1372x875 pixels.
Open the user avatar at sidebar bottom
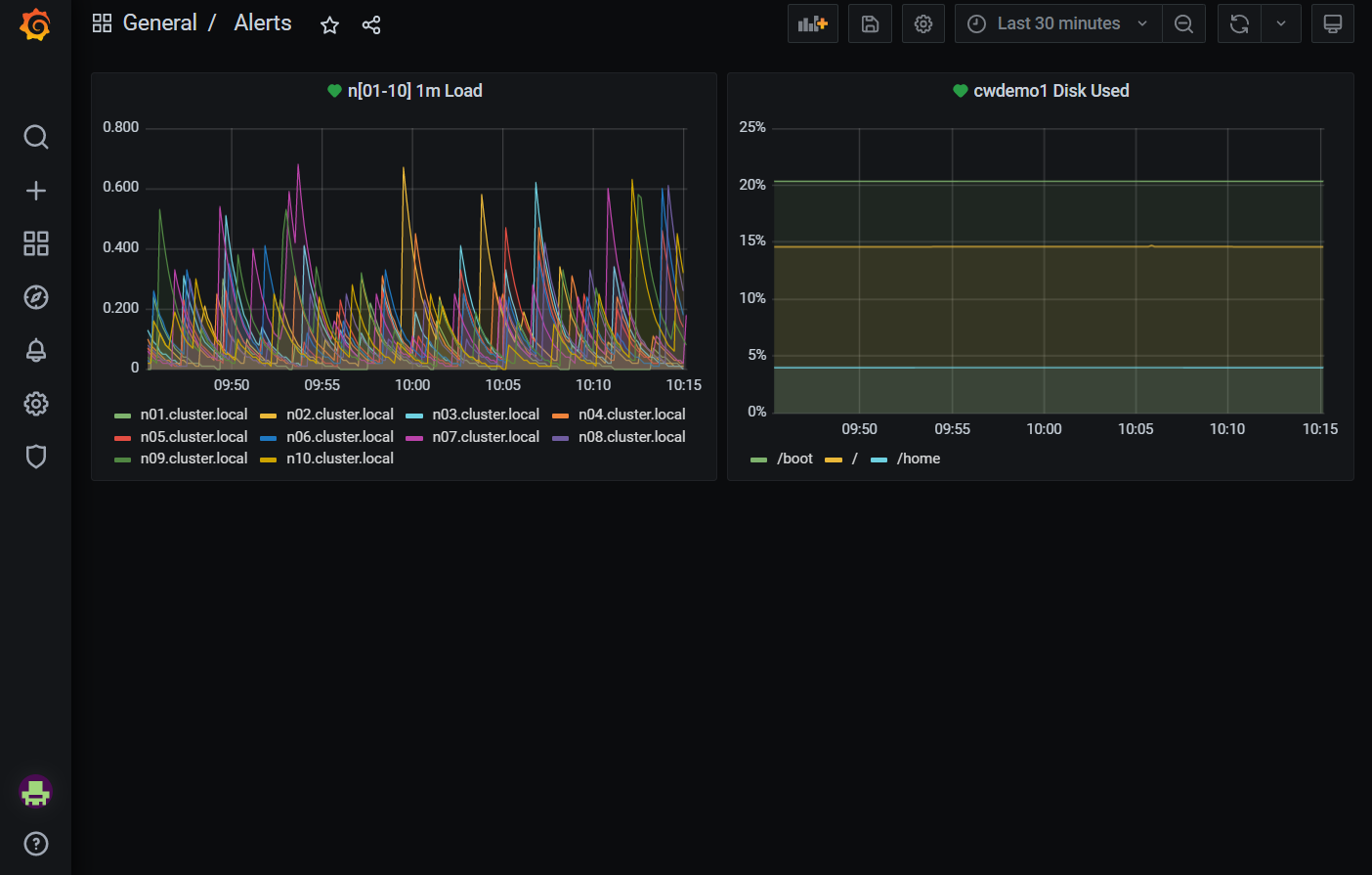(35, 793)
